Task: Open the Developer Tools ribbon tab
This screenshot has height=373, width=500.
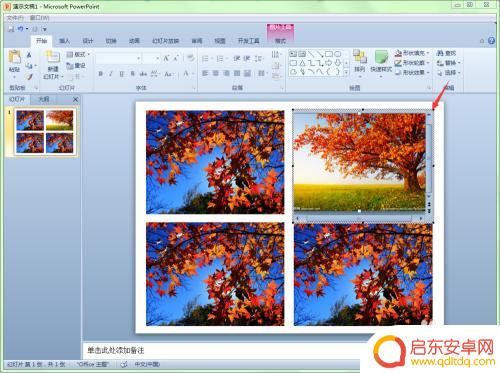Action: 248,41
